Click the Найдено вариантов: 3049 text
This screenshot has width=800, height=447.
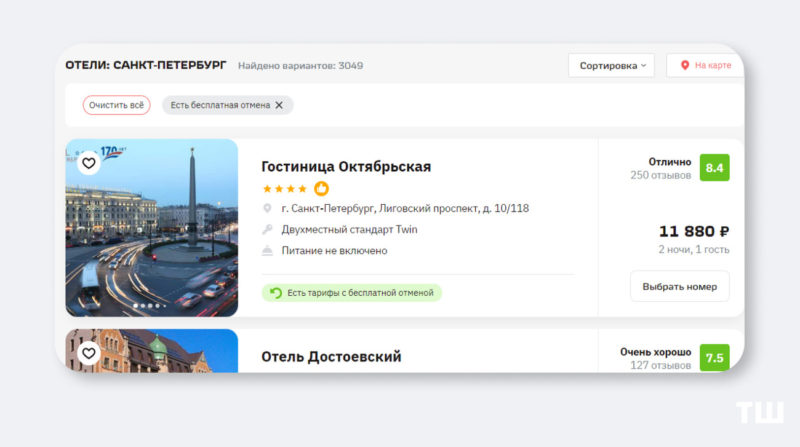[x=301, y=66]
